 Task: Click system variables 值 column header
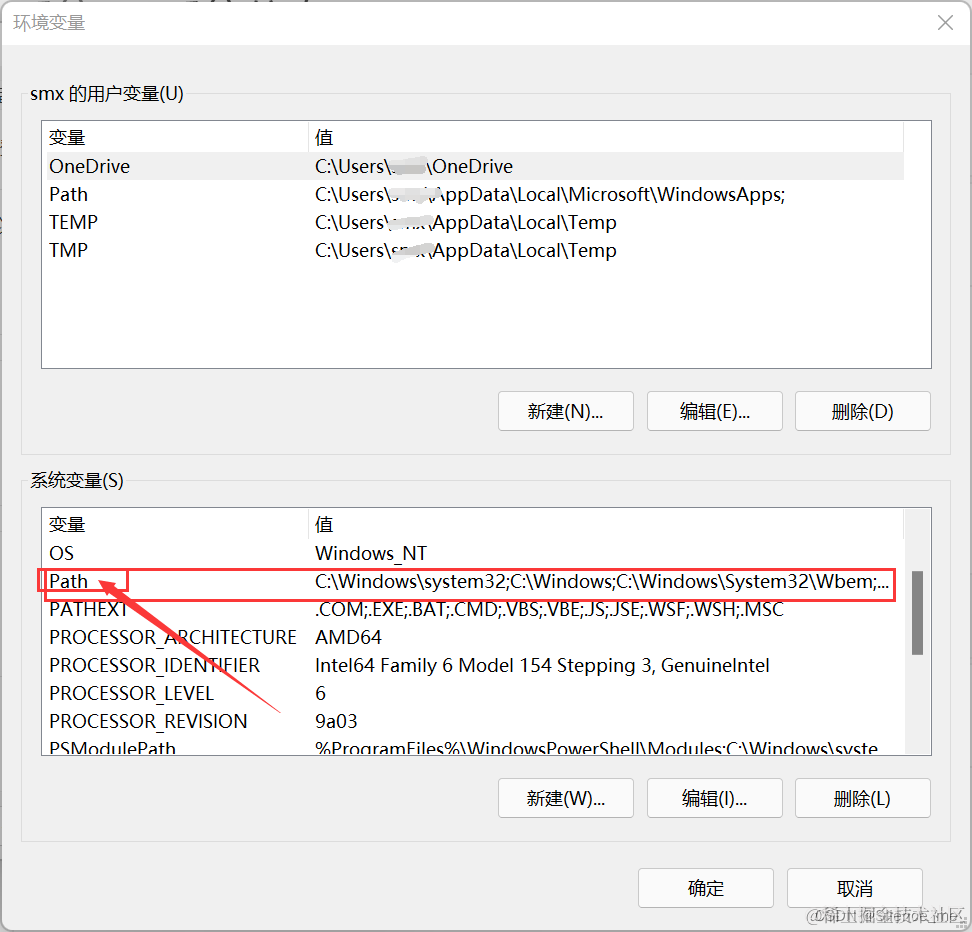606,524
